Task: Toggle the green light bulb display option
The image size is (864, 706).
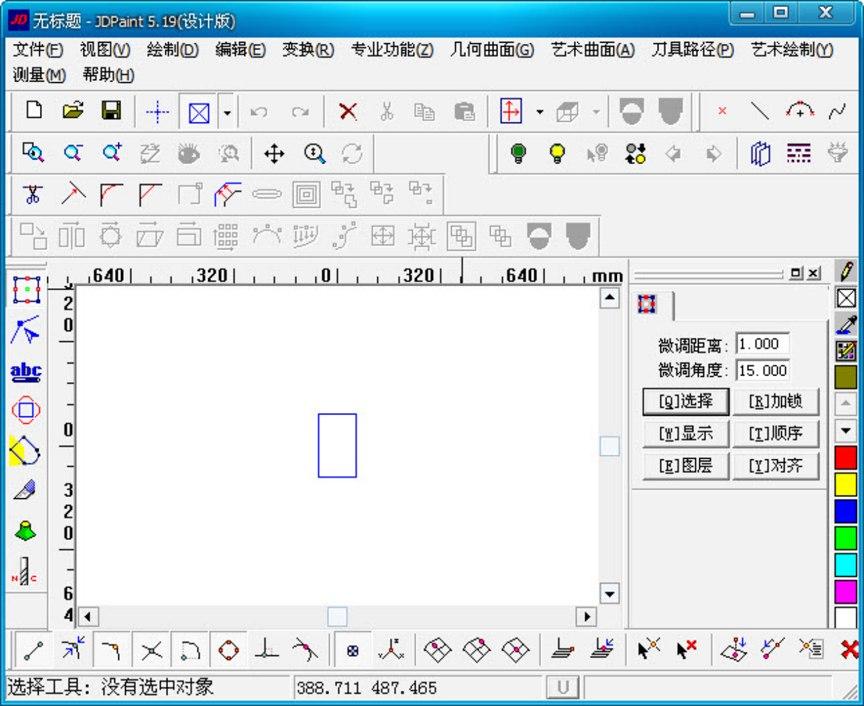Action: click(x=519, y=153)
